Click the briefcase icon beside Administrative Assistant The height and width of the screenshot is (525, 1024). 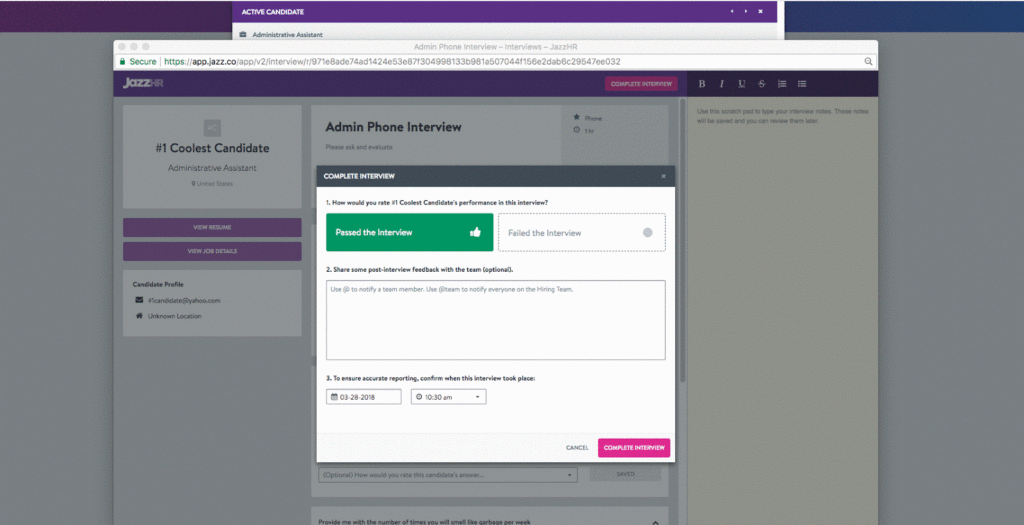[243, 35]
